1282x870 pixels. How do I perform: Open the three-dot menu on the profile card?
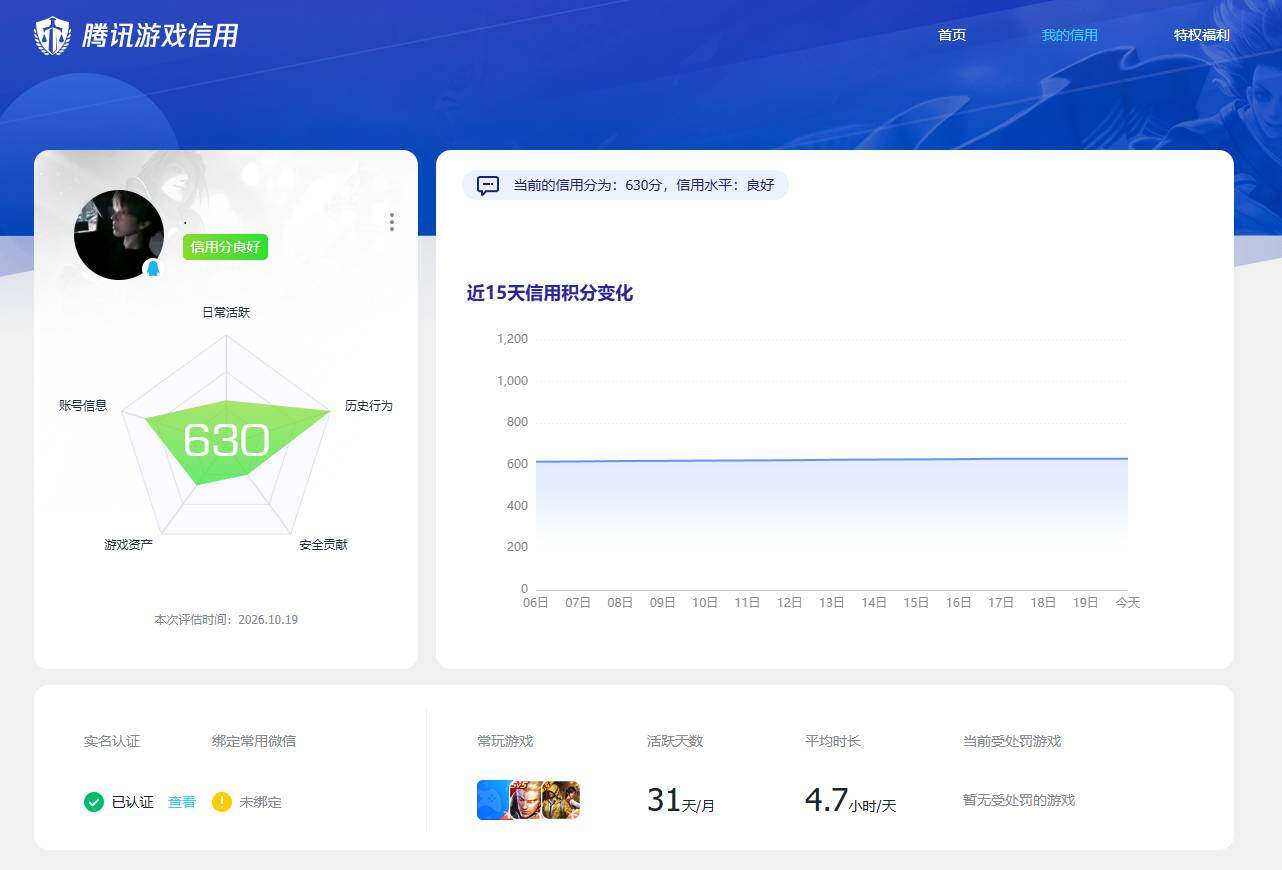point(392,222)
